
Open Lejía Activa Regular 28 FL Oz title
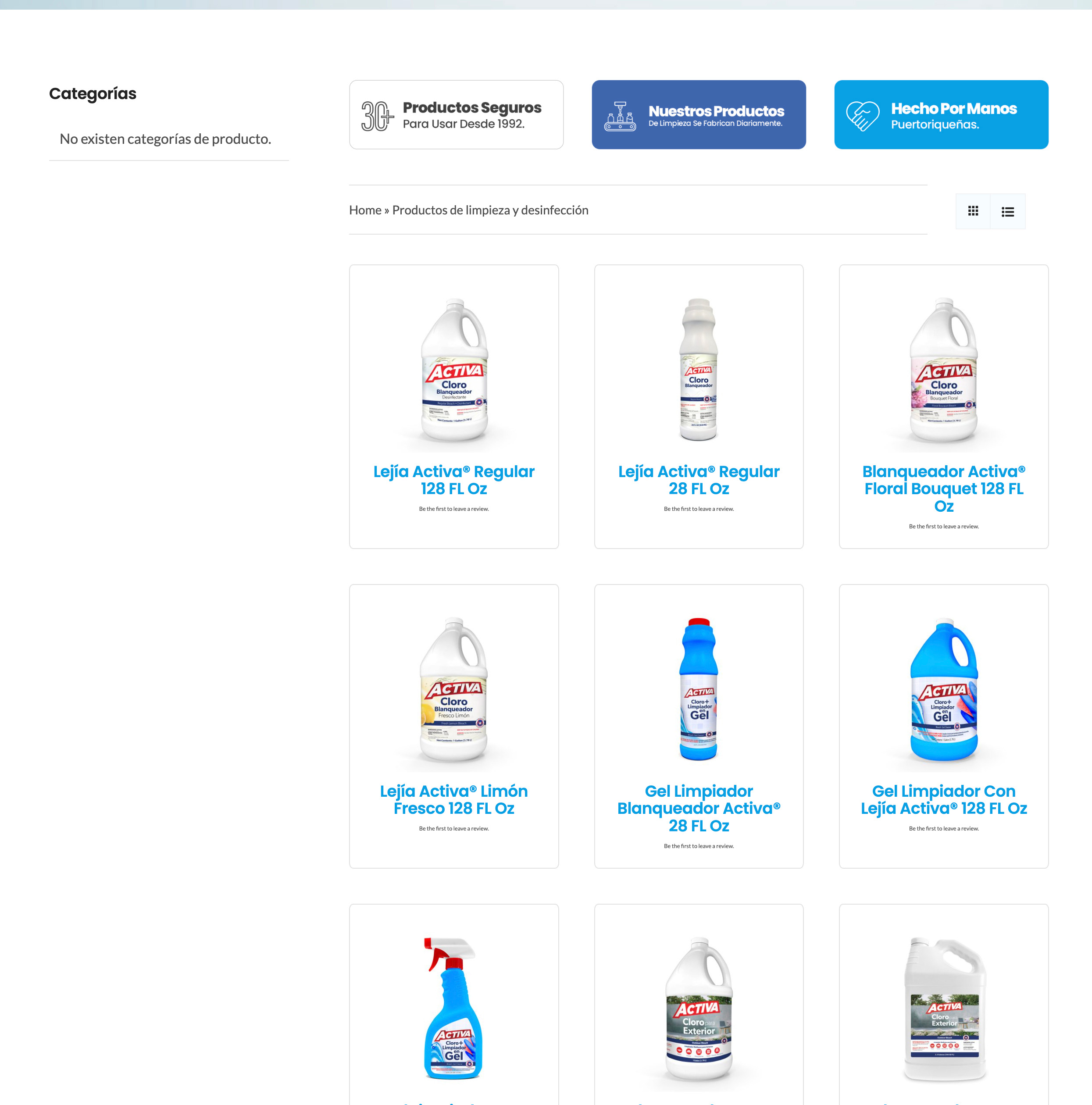coord(699,480)
